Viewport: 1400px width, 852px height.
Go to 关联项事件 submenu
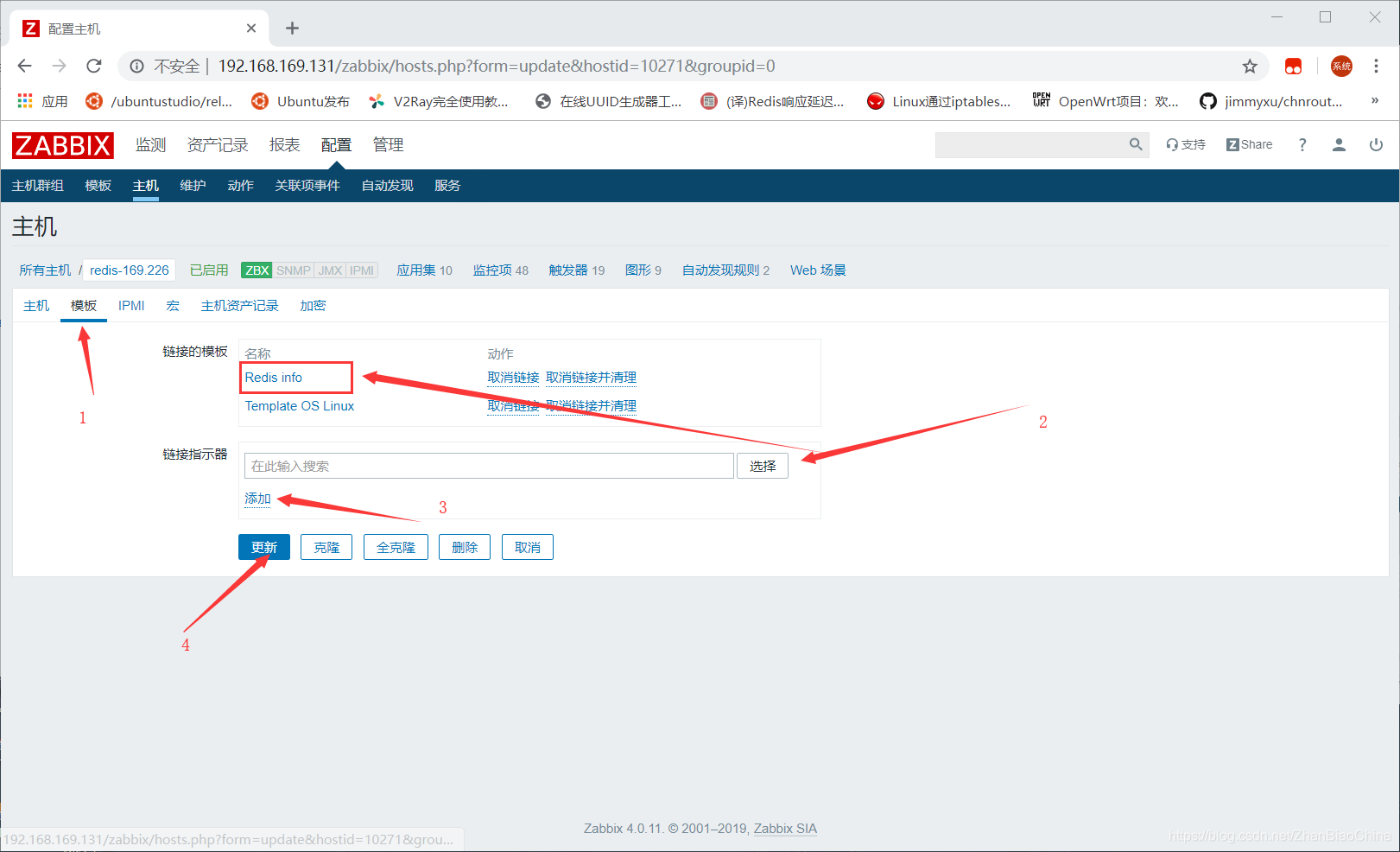coord(307,186)
